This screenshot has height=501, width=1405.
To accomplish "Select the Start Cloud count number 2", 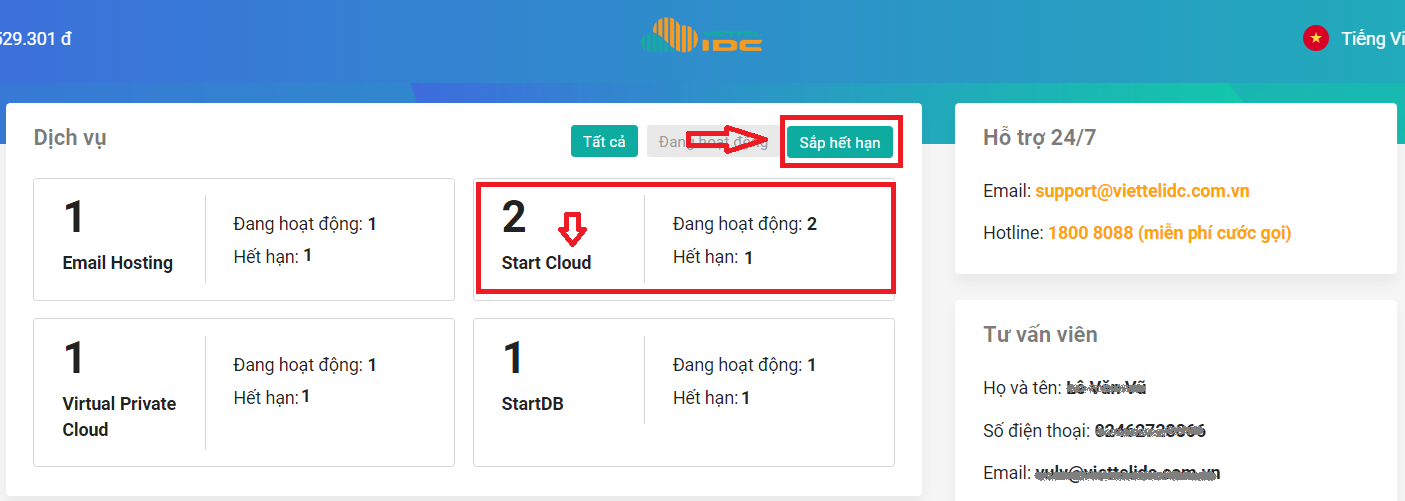I will click(514, 217).
